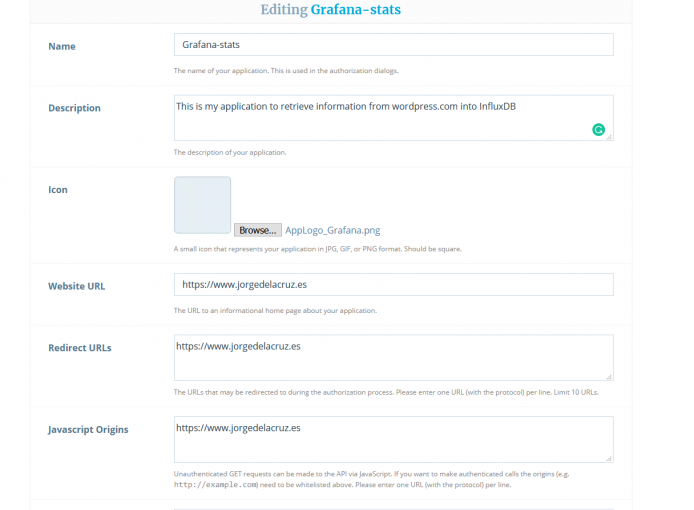This screenshot has height=510, width=694.
Task: Click the Javascript Origins text area
Action: click(x=393, y=440)
